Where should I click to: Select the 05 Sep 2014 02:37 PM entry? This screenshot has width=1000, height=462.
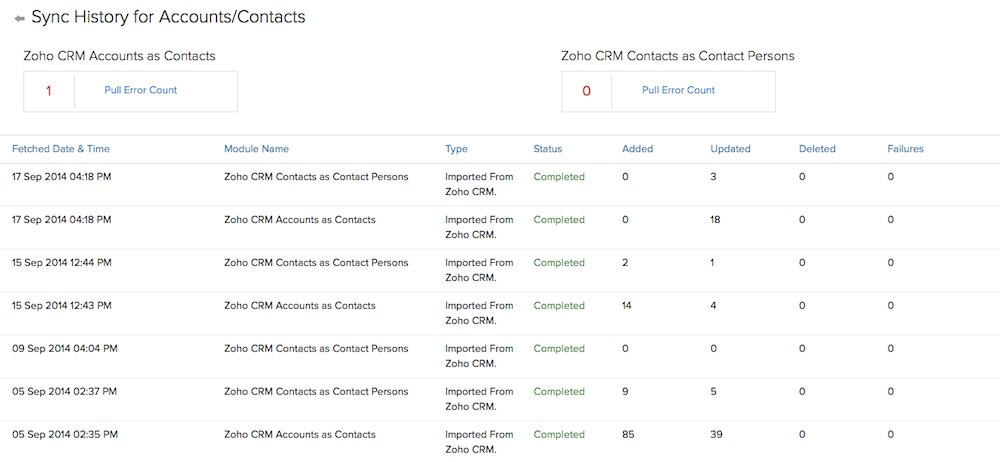(x=64, y=392)
